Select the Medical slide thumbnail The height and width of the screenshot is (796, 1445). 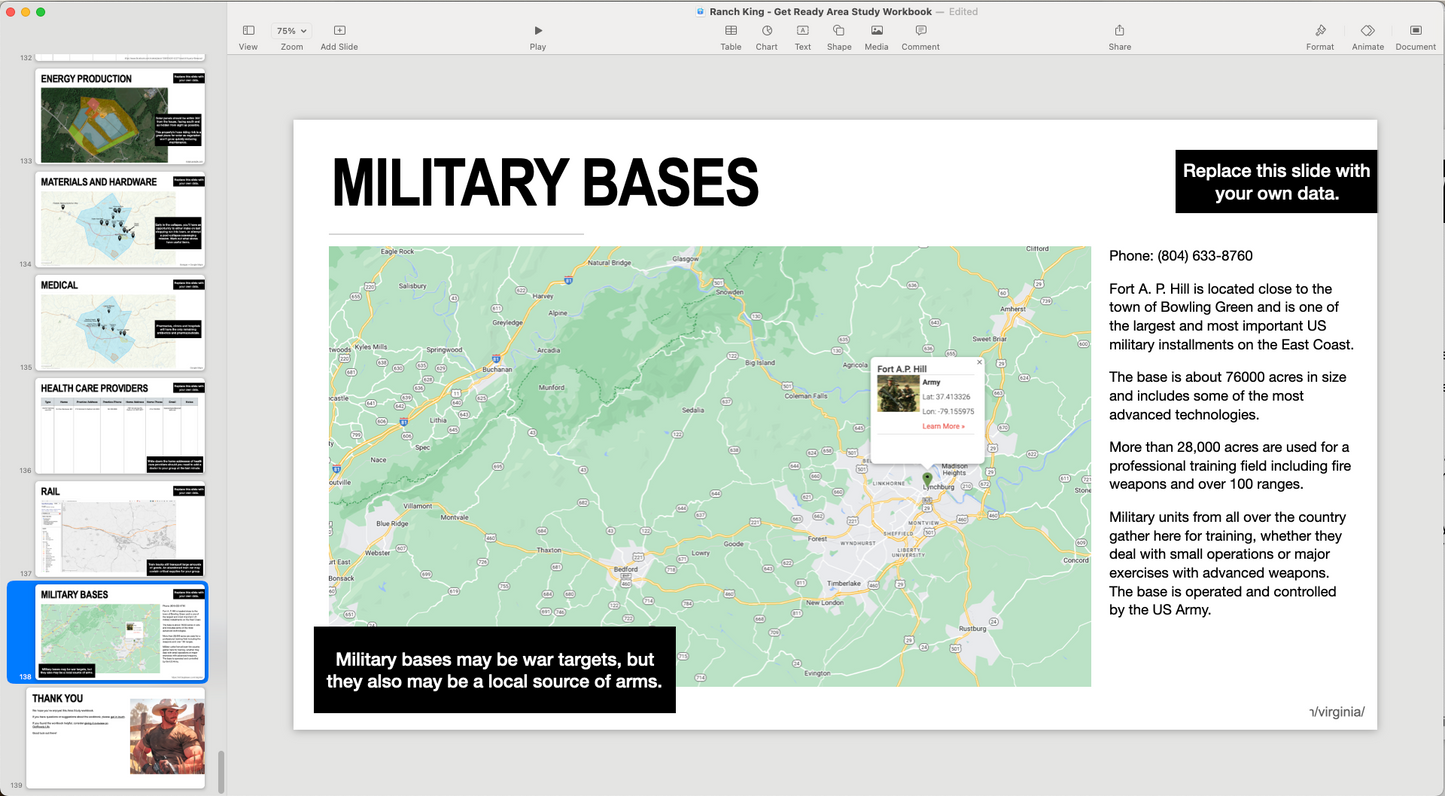120,323
